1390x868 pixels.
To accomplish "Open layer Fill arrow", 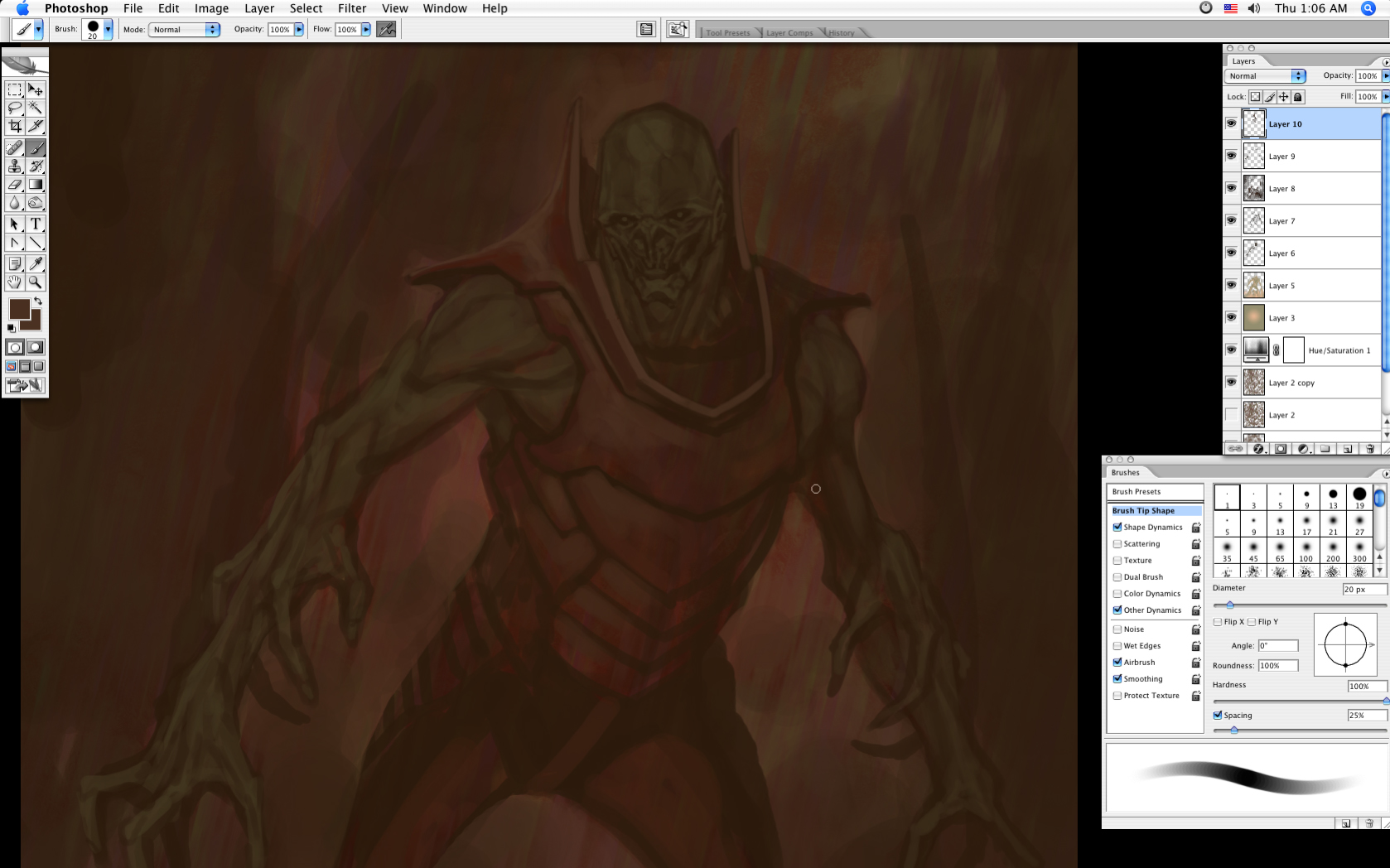I will (1385, 96).
